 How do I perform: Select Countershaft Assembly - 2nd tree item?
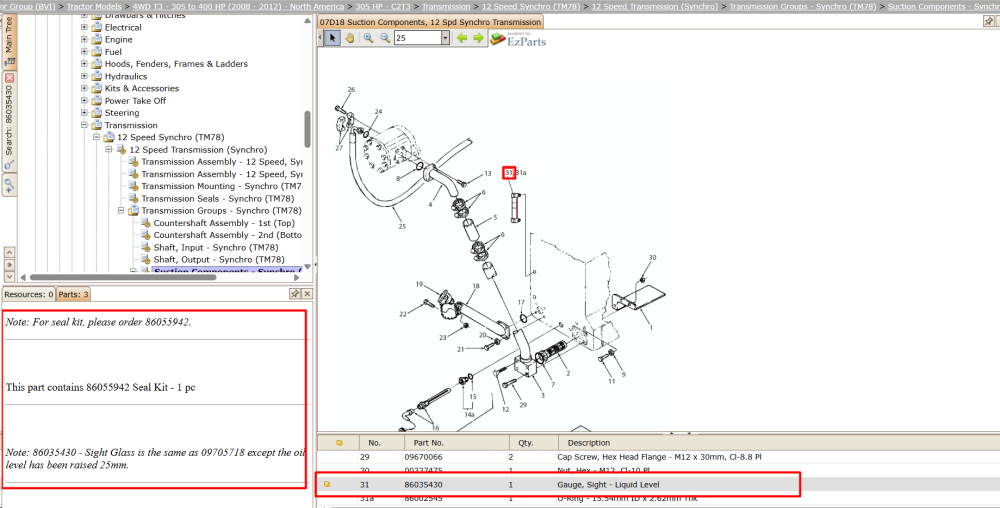228,235
